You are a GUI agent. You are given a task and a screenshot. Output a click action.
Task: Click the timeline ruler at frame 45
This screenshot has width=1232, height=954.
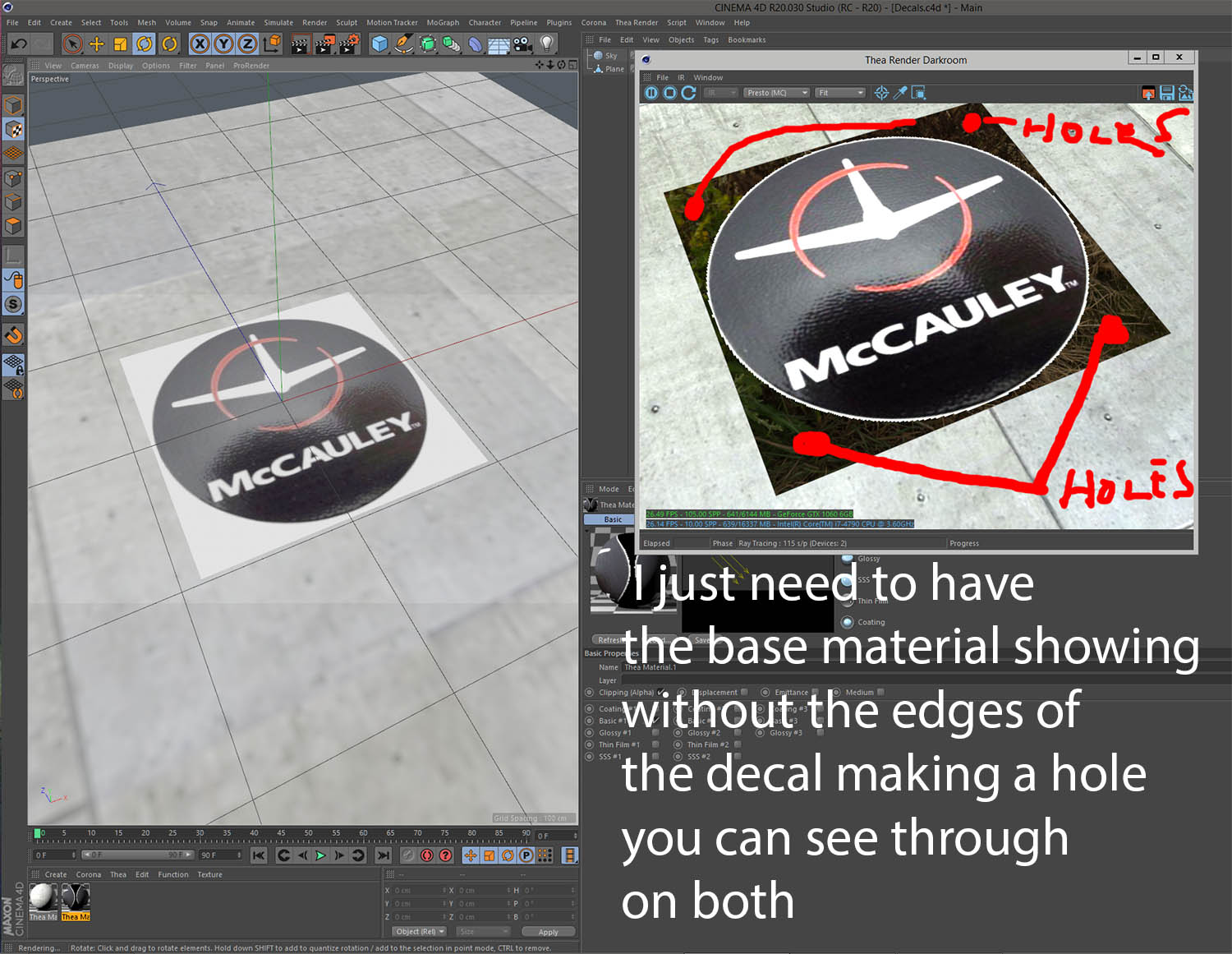pyautogui.click(x=281, y=835)
